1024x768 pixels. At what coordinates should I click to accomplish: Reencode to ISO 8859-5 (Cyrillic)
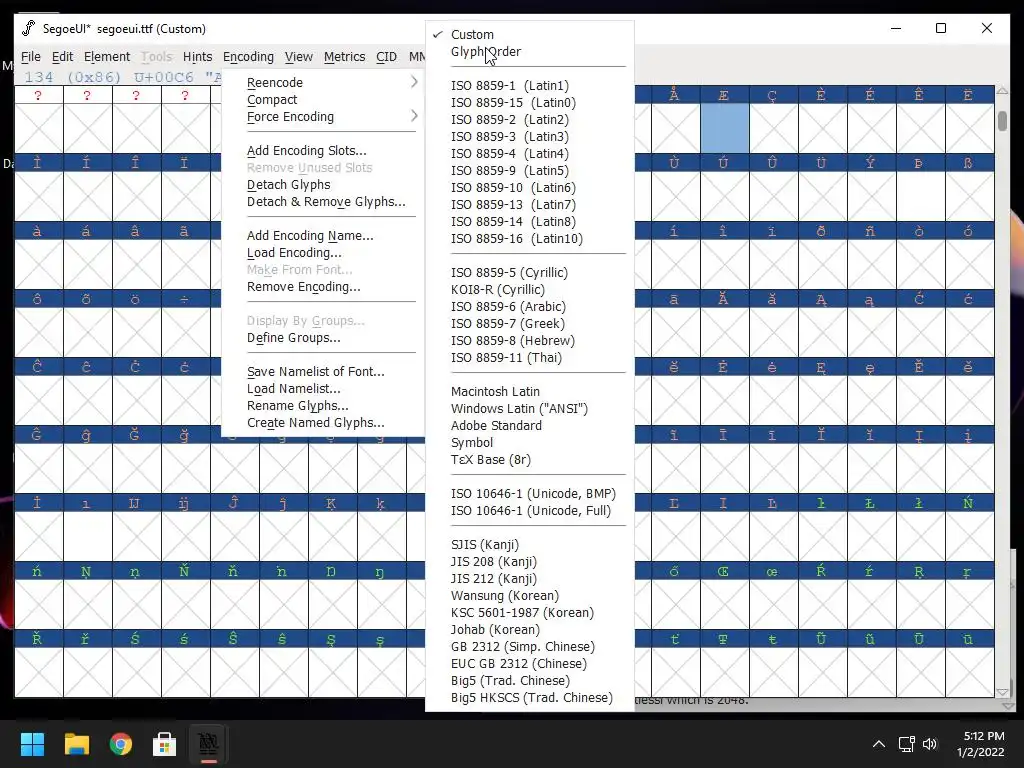point(509,272)
